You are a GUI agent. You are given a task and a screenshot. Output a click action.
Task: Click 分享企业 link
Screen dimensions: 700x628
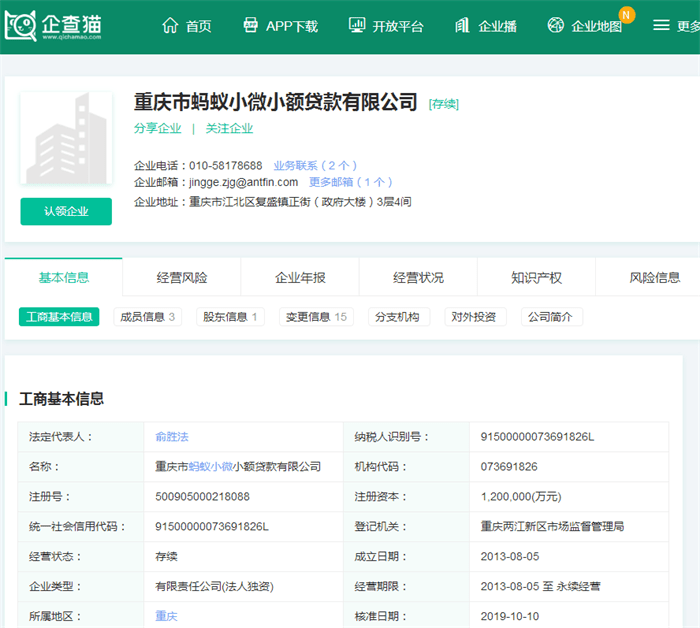coord(158,129)
